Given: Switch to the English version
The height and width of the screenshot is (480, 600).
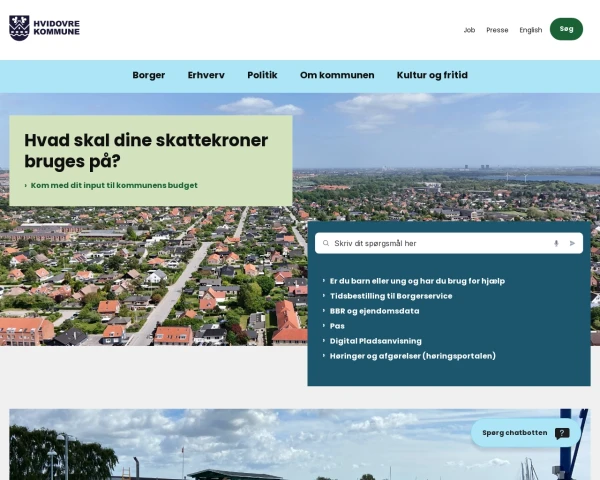Looking at the screenshot, I should (x=530, y=30).
